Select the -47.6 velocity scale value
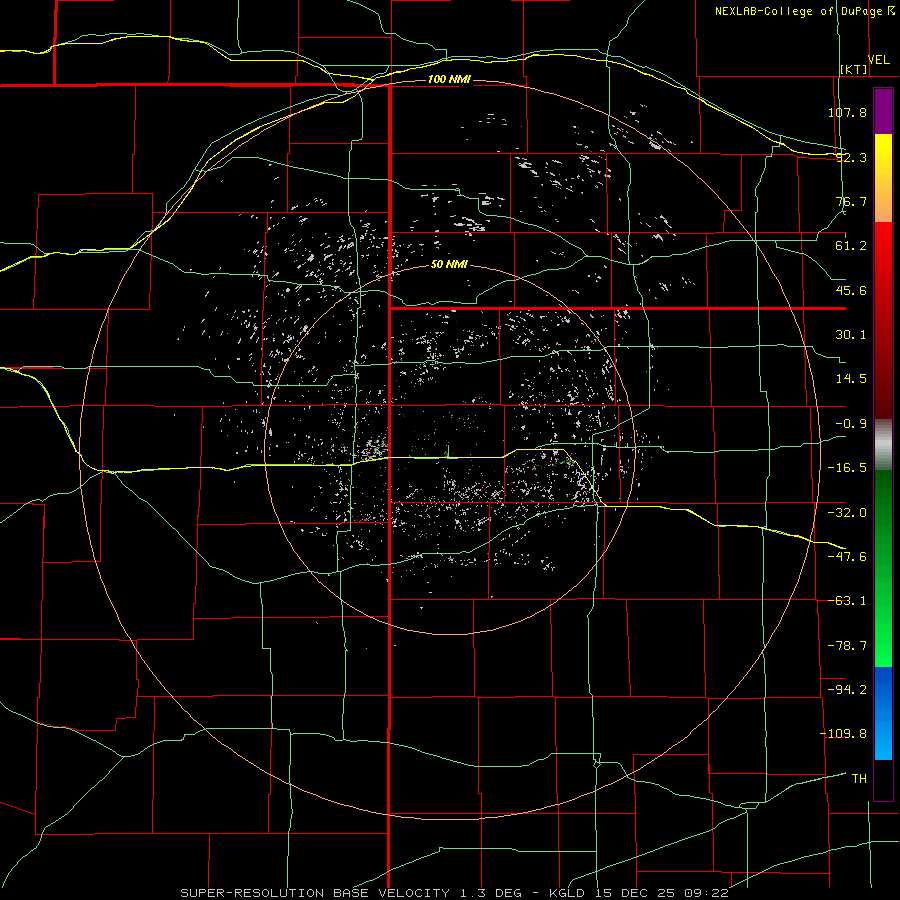This screenshot has height=900, width=900. click(847, 557)
